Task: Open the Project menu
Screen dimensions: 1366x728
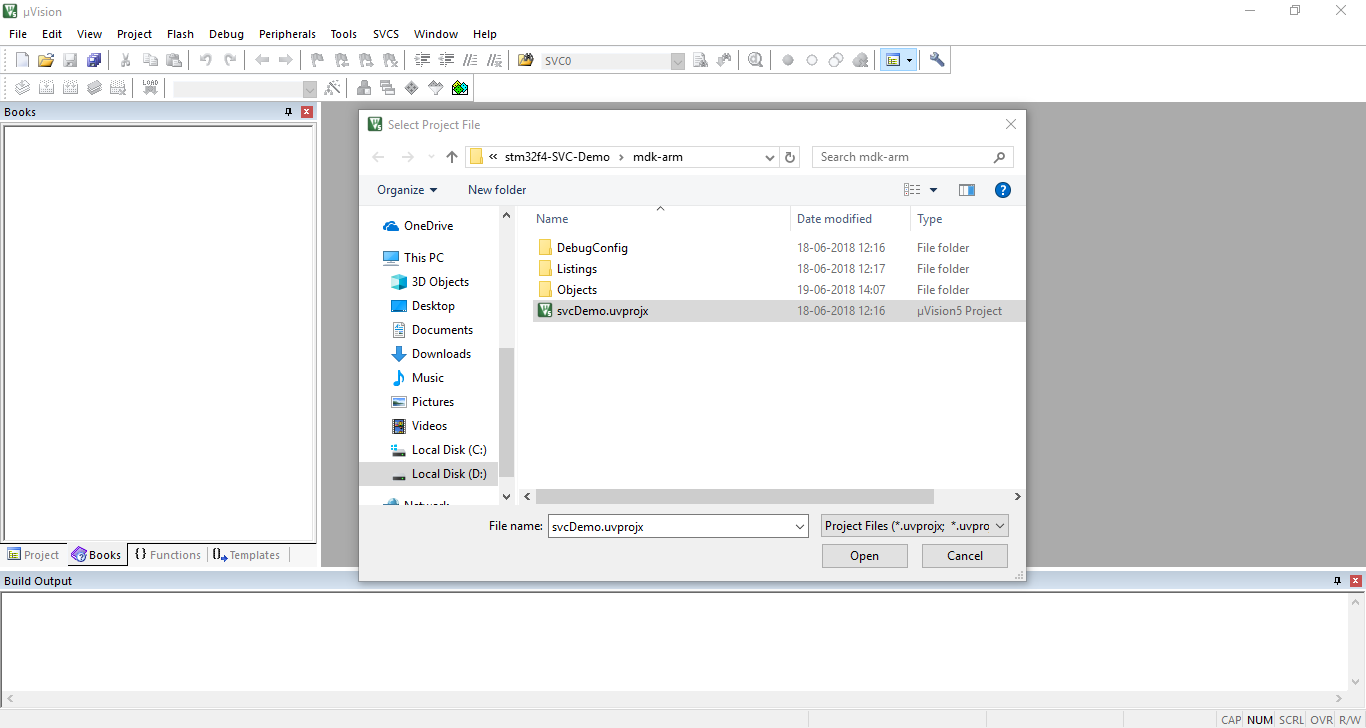Action: click(x=134, y=34)
